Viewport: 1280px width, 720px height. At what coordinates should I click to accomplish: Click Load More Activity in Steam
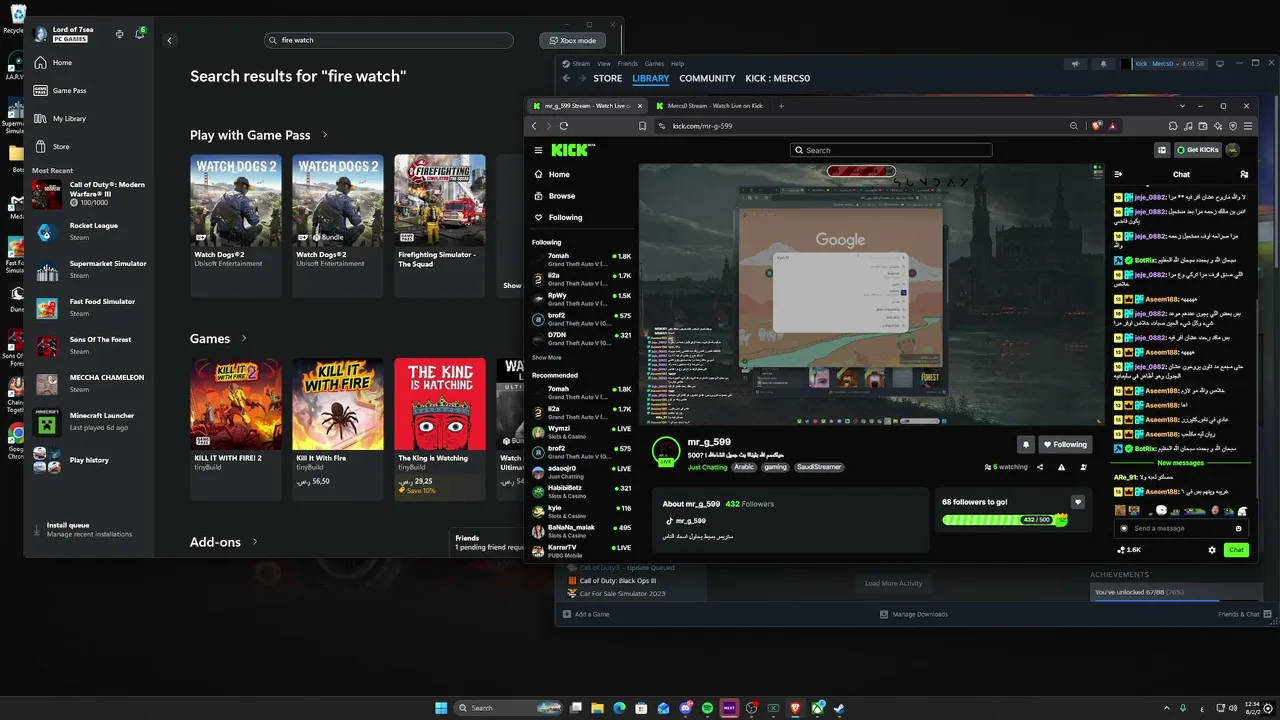894,583
